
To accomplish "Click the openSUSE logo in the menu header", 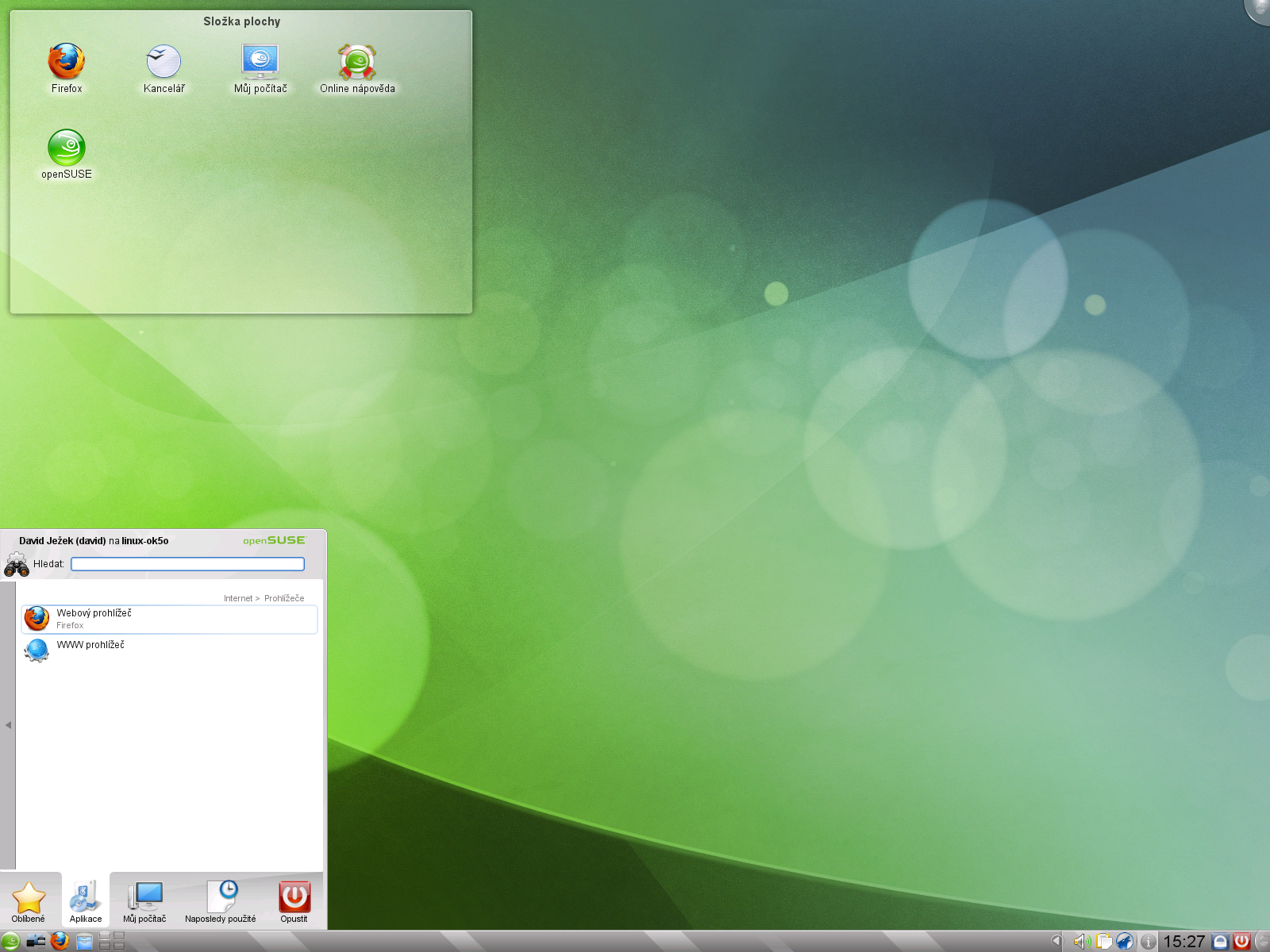I will (x=274, y=540).
